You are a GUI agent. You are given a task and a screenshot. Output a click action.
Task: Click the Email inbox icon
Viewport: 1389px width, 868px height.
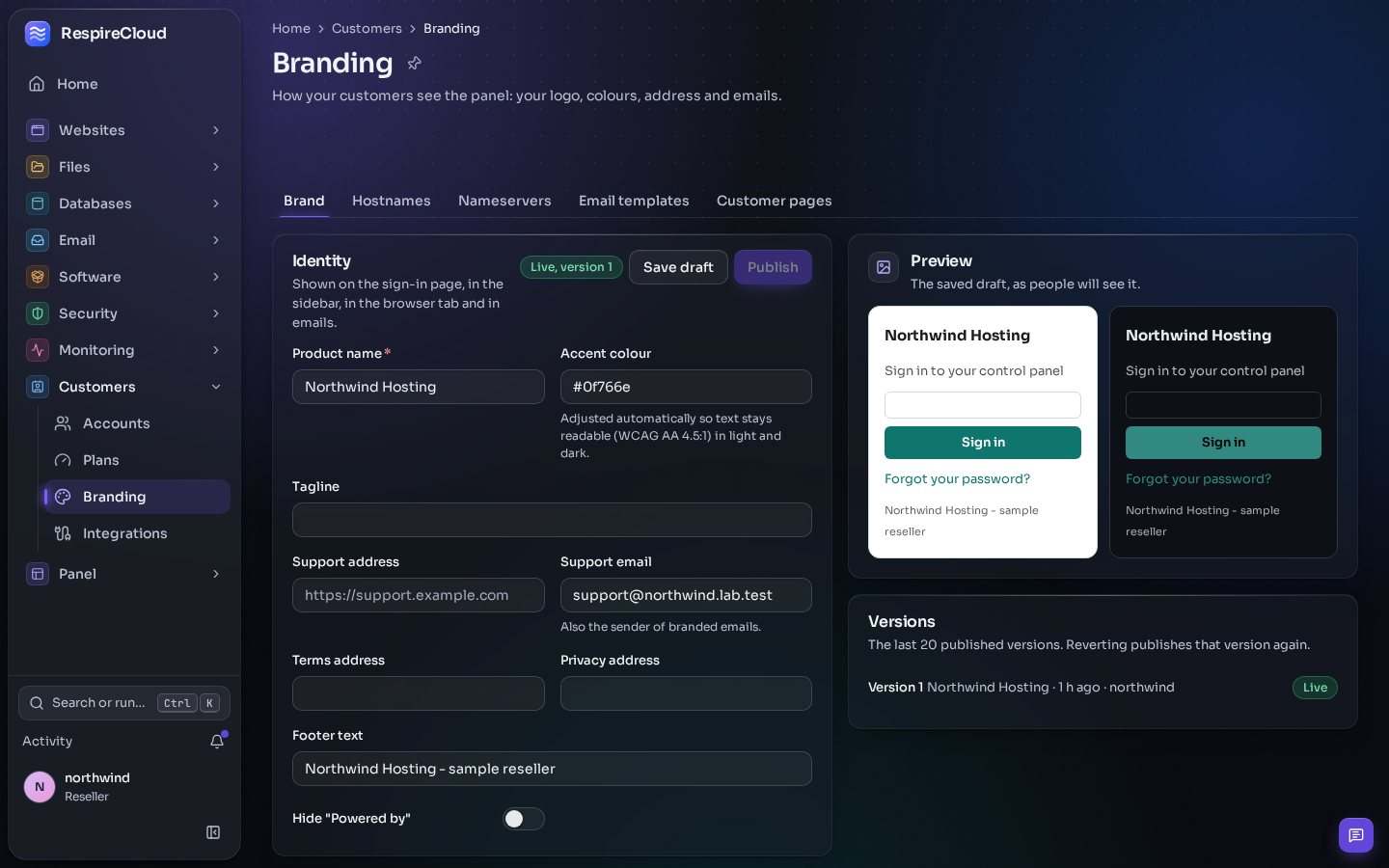pos(38,240)
